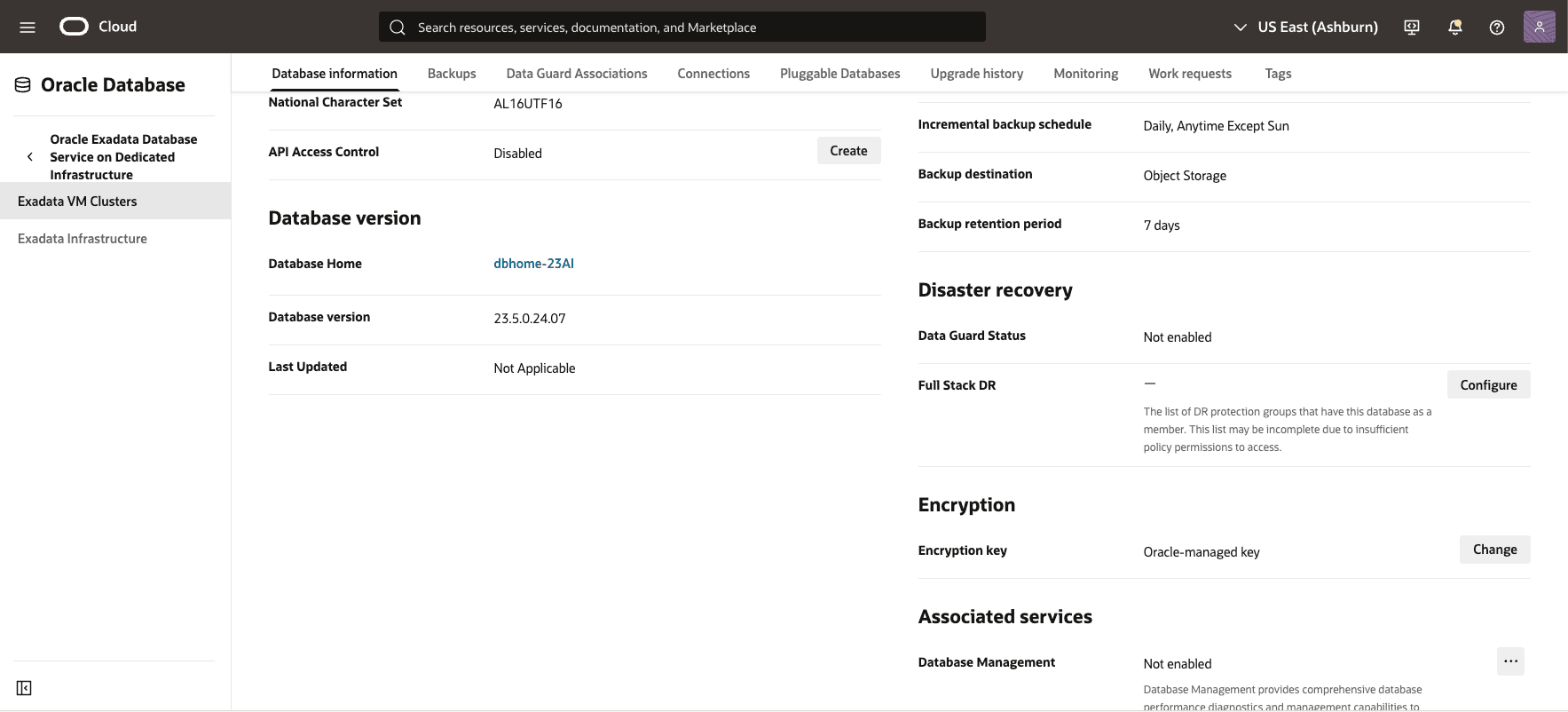Click the Oracle-managed key value

coord(1202,552)
